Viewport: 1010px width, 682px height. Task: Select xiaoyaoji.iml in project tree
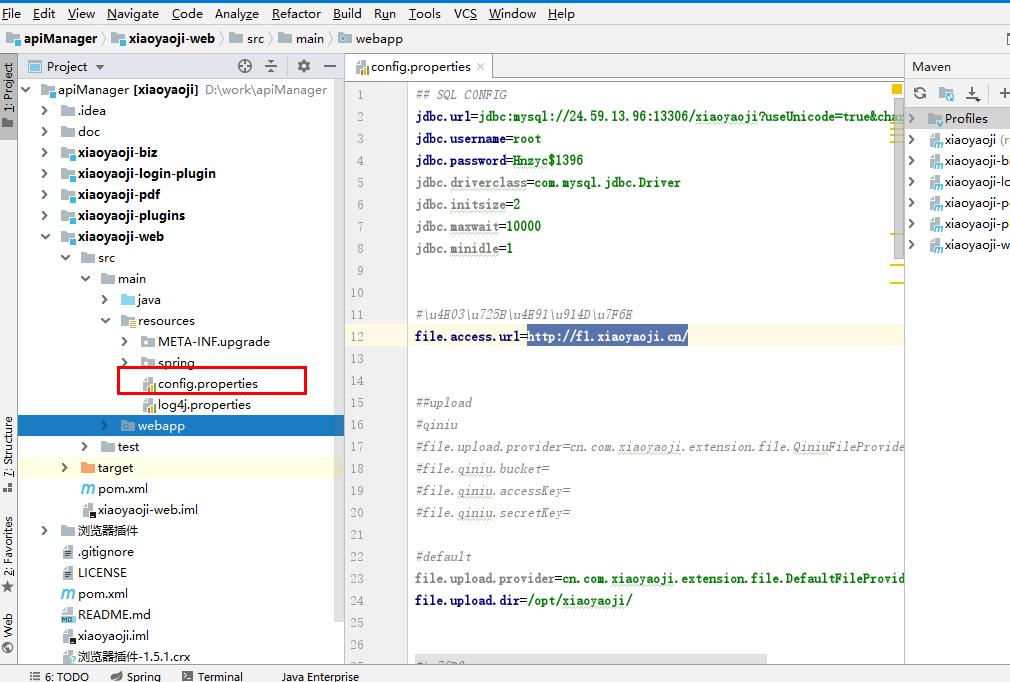pyautogui.click(x=113, y=636)
